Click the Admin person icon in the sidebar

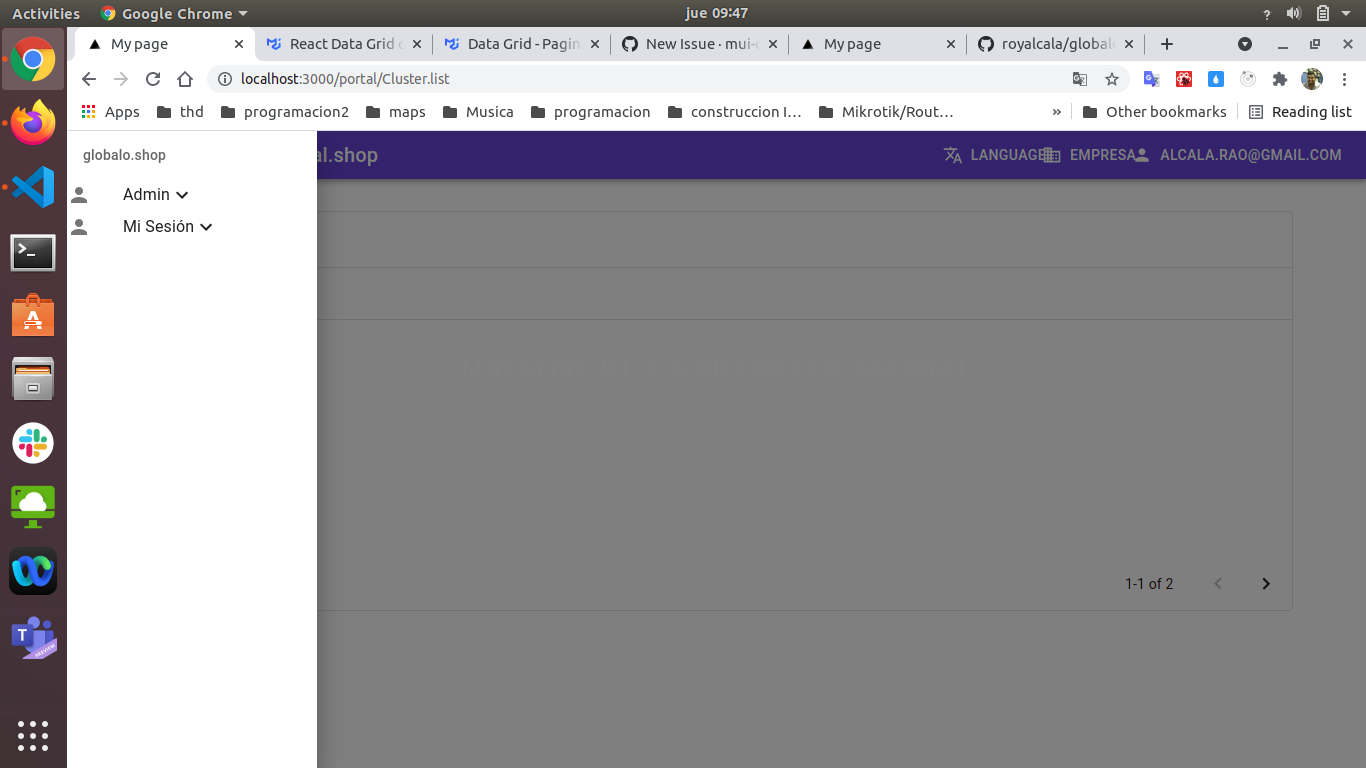81,194
